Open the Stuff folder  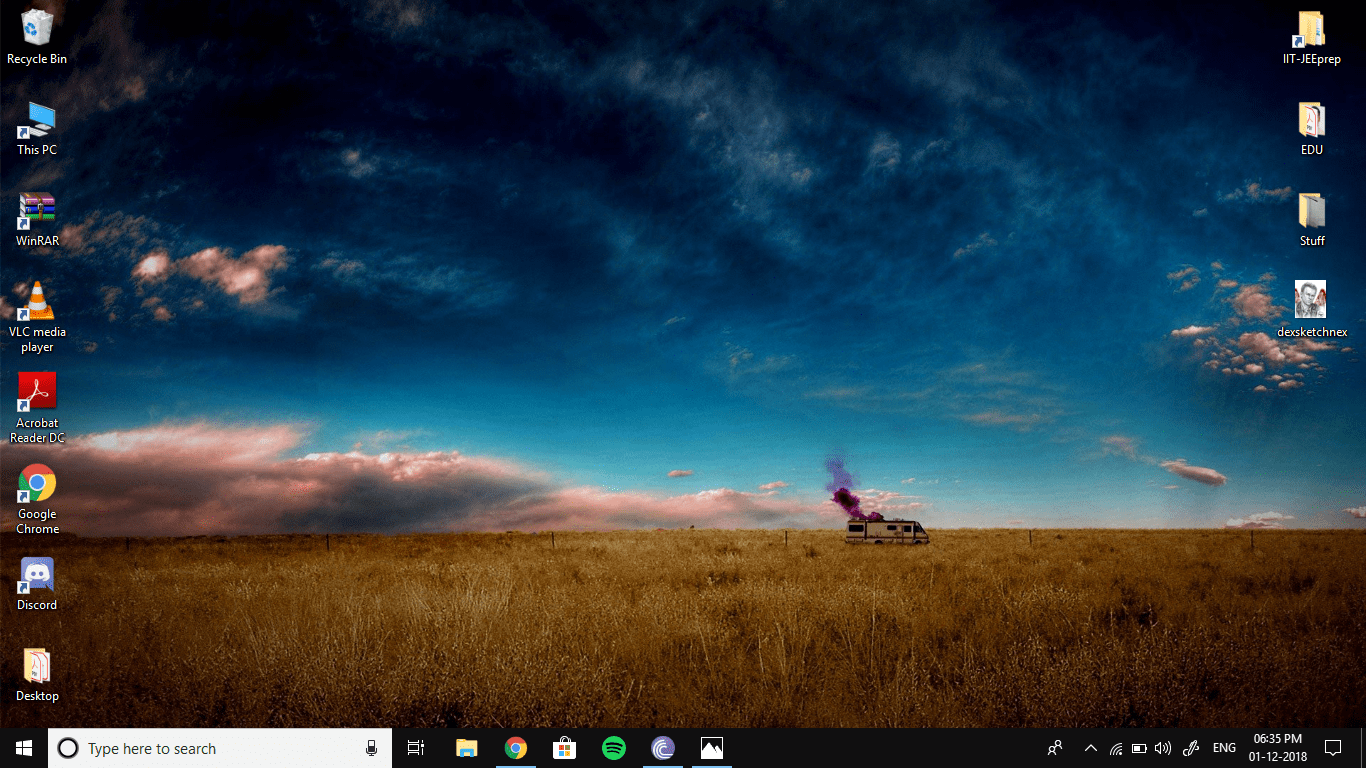1311,208
